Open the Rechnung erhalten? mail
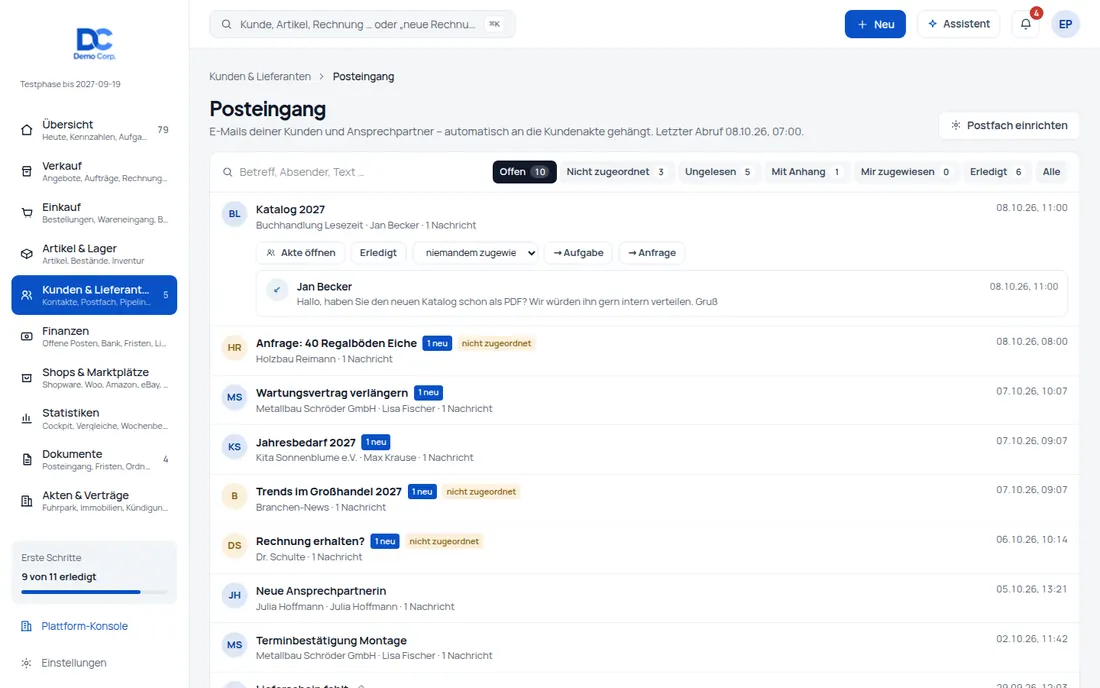Screen dimensions: 1100x688 [644, 548]
